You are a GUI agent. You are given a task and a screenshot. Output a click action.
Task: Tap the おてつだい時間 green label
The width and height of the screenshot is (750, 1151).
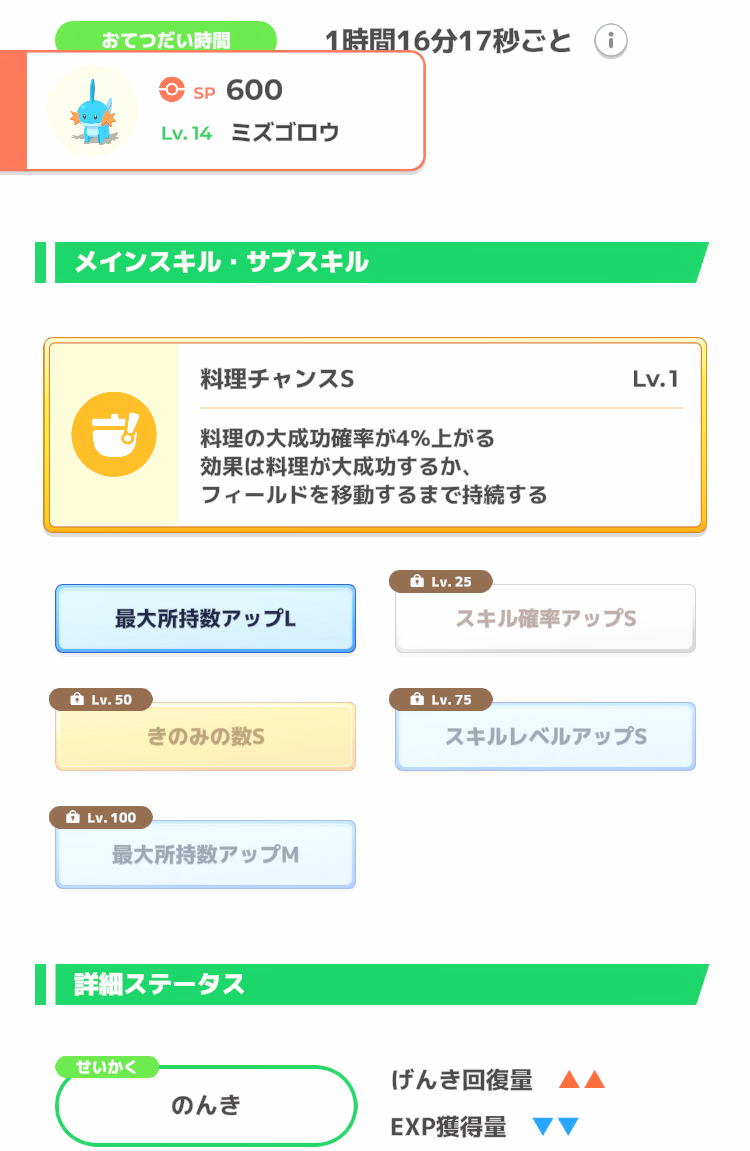coord(166,40)
